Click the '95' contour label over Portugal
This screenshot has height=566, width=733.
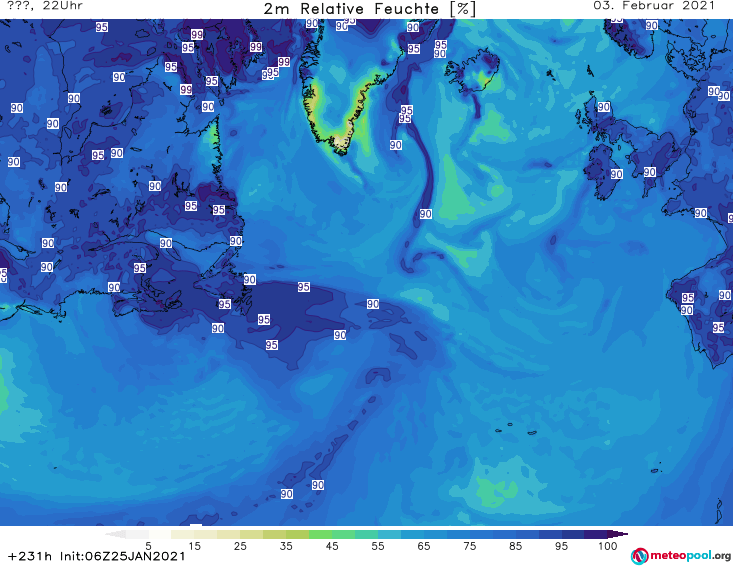point(688,298)
